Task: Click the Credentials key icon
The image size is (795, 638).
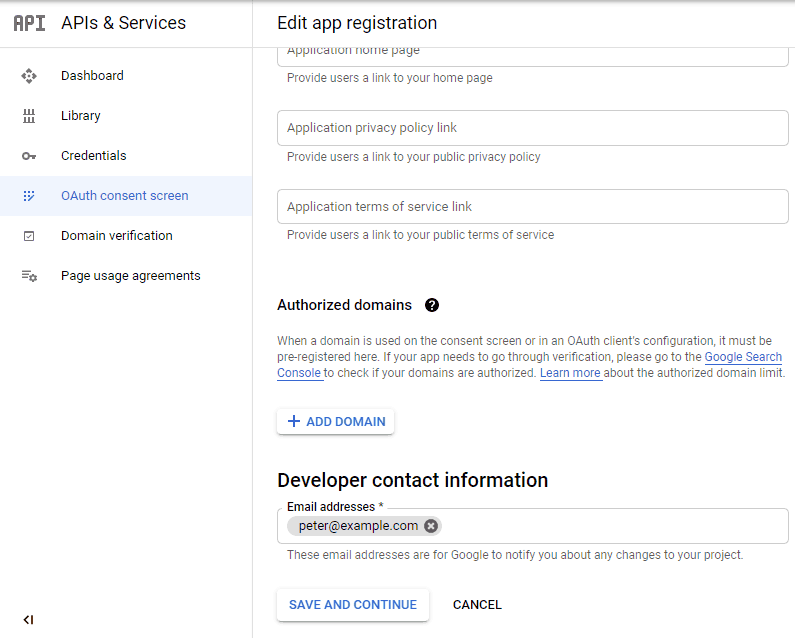Action: [29, 156]
